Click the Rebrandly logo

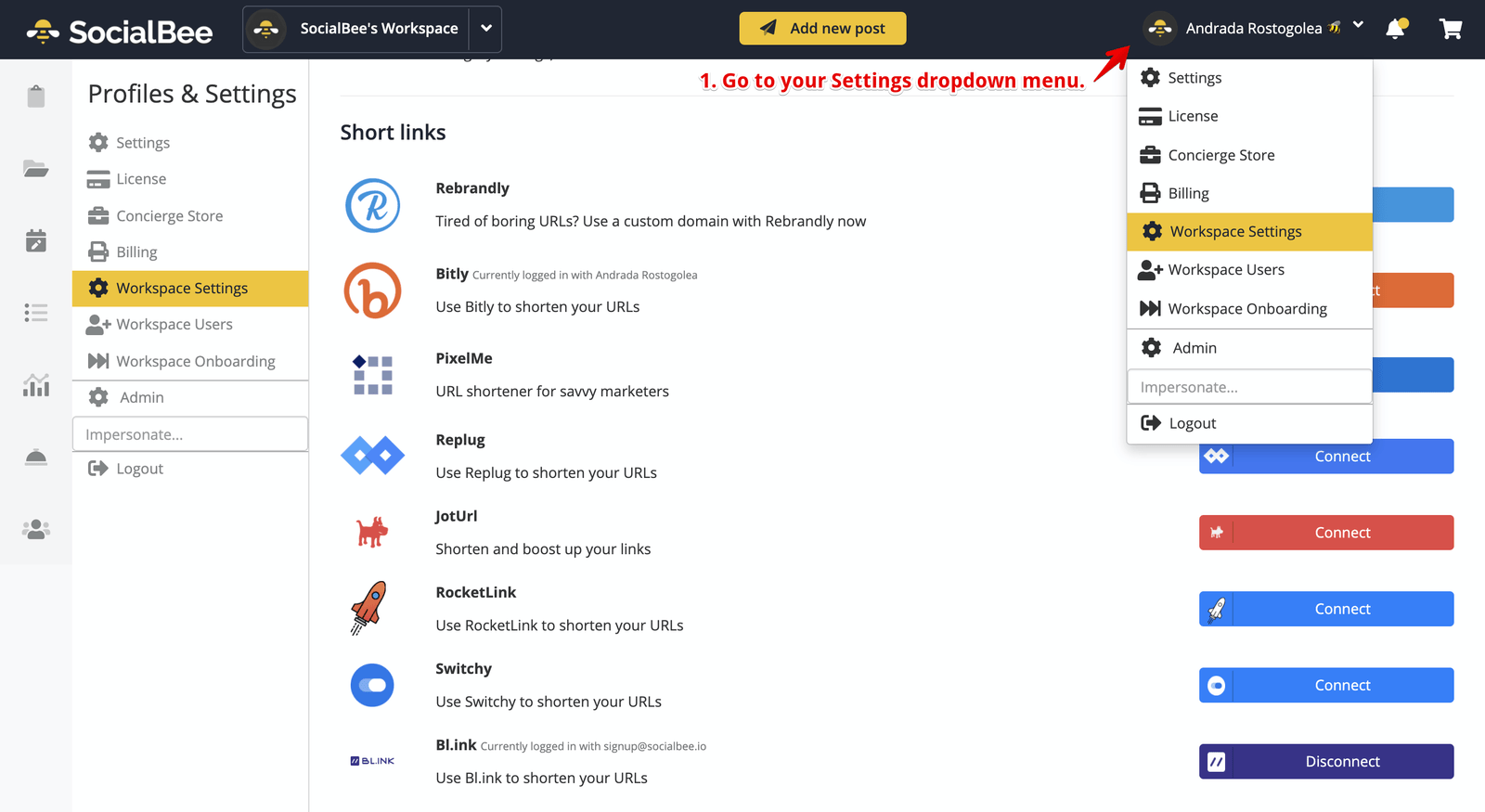[372, 205]
